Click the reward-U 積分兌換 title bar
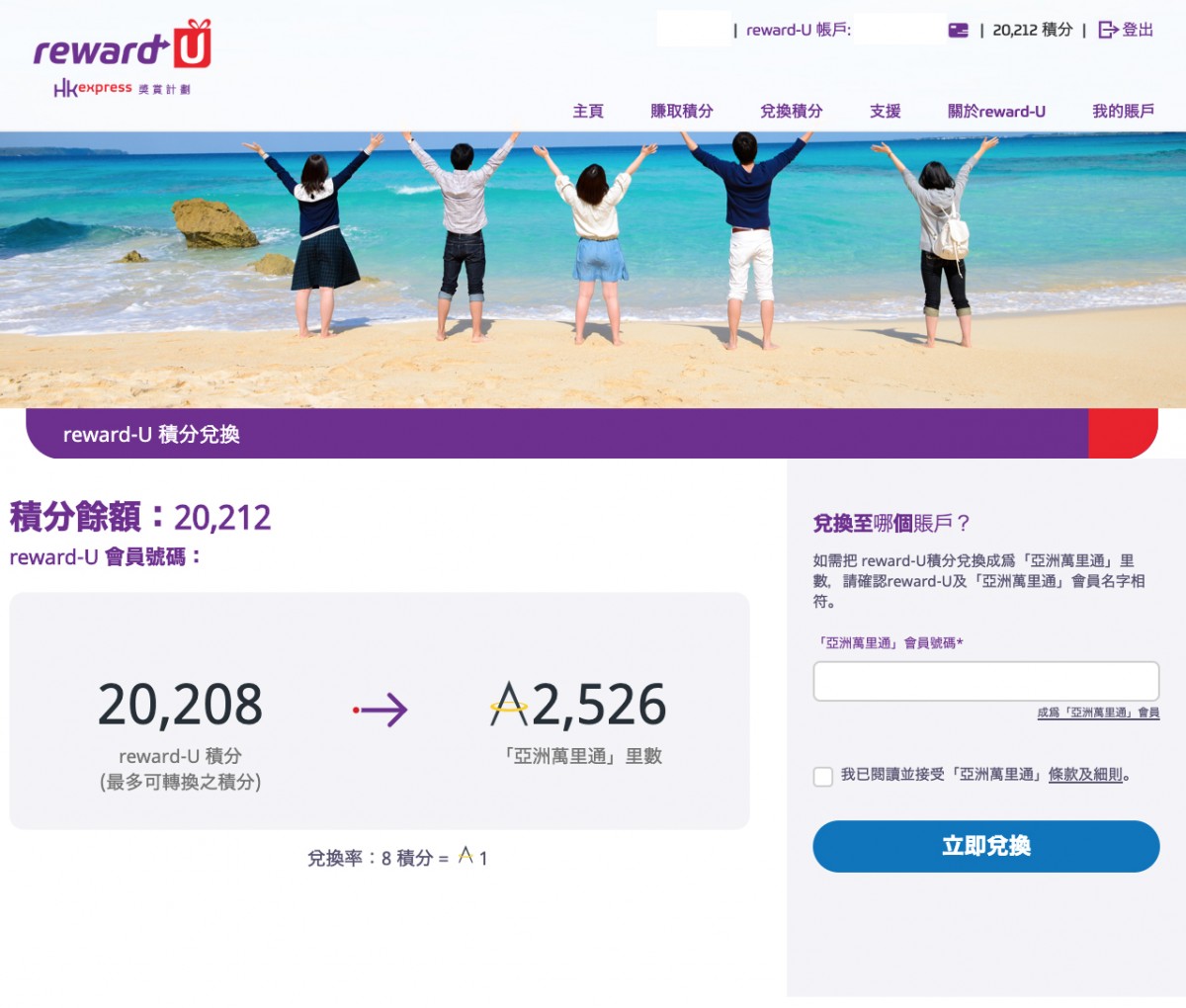The height and width of the screenshot is (1008, 1186). [x=591, y=434]
